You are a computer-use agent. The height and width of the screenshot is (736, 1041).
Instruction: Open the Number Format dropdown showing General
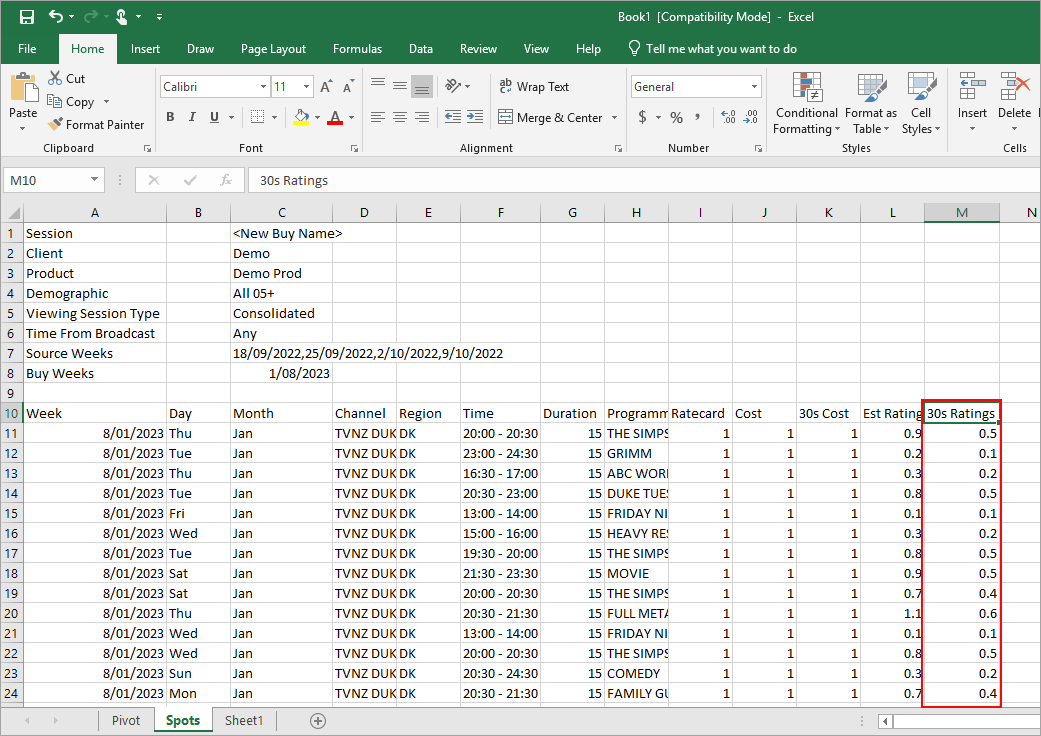[x=754, y=87]
